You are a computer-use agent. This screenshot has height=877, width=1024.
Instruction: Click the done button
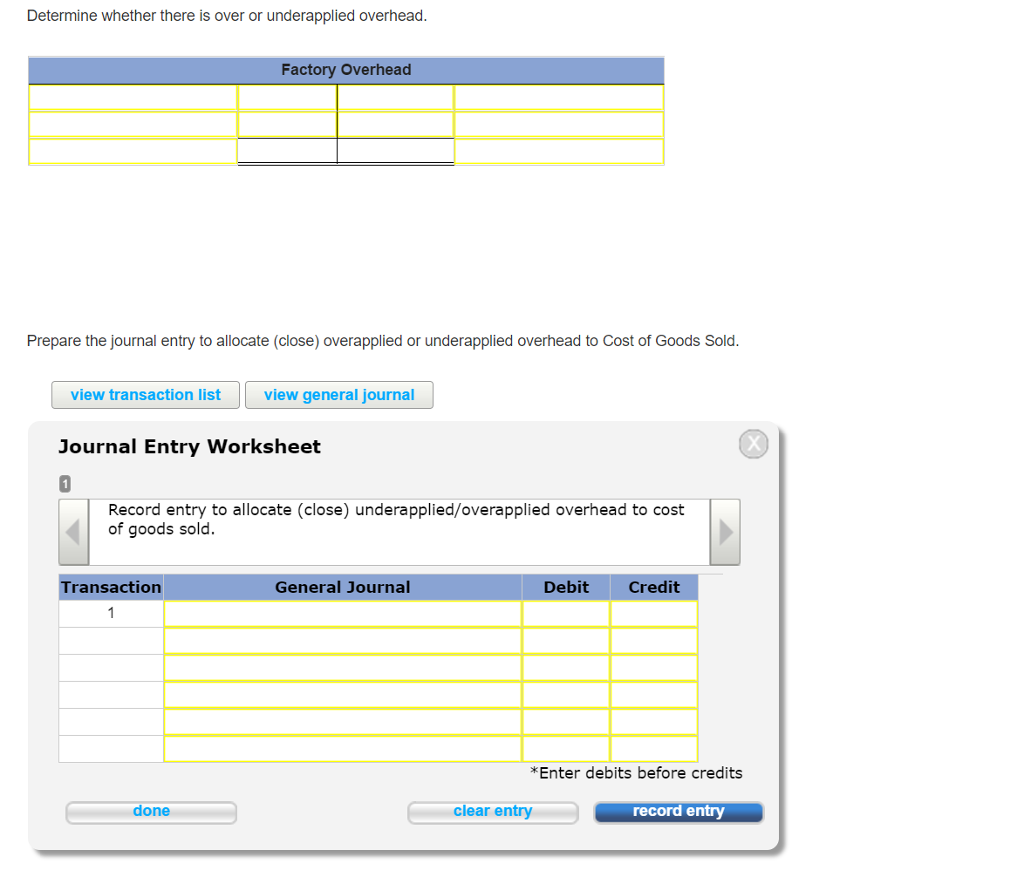(151, 811)
